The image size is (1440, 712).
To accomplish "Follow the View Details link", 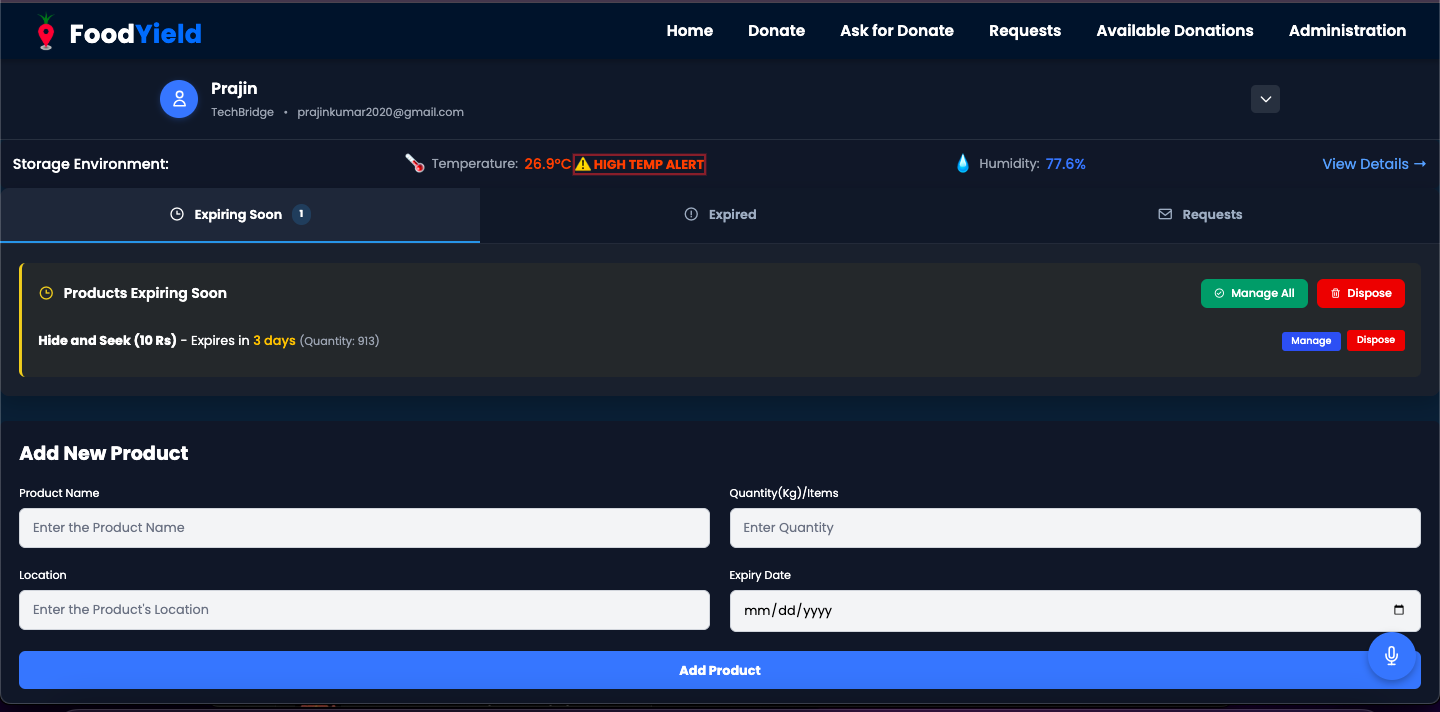I will point(1374,164).
